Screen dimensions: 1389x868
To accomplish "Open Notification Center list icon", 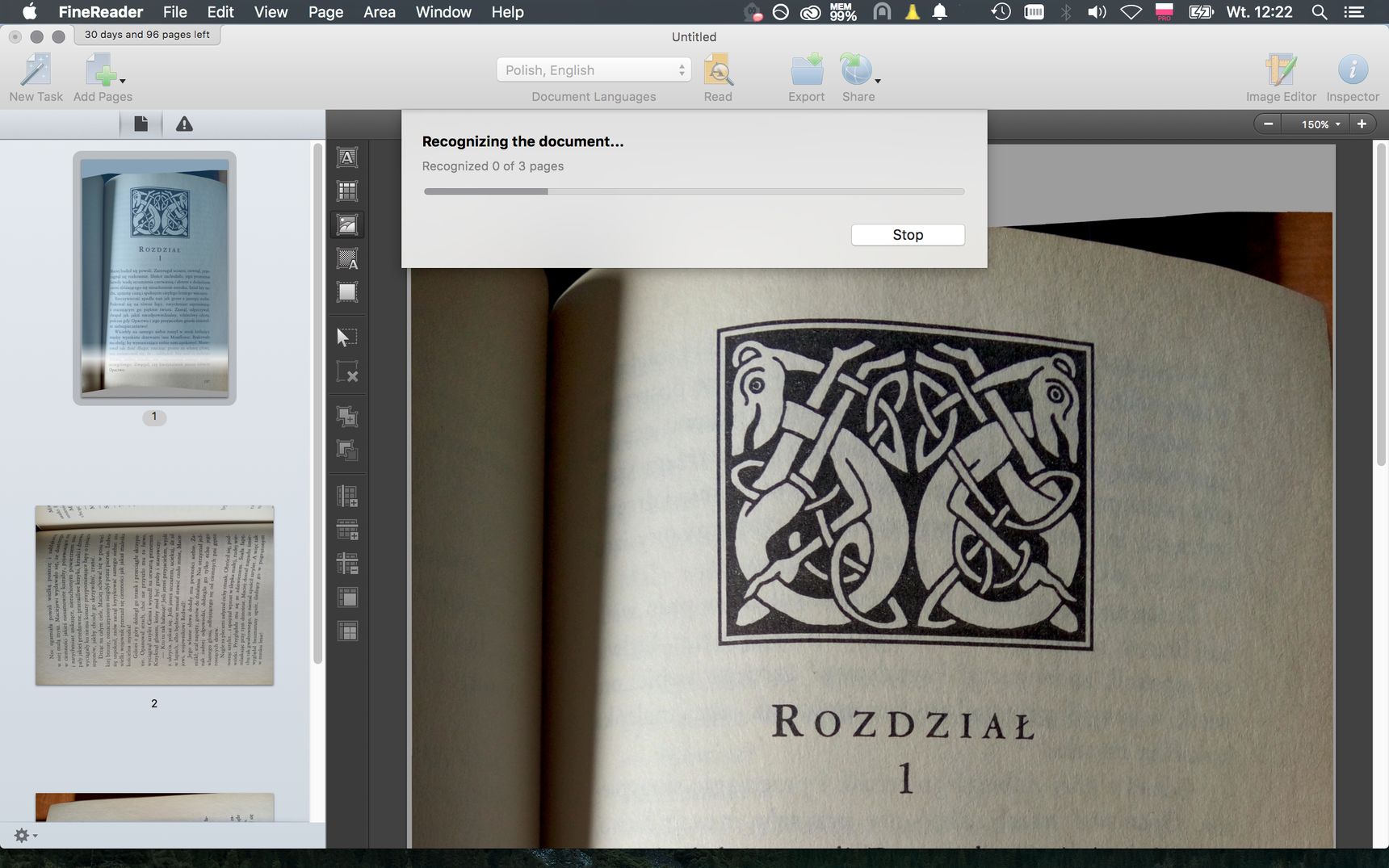I will coord(1353,12).
